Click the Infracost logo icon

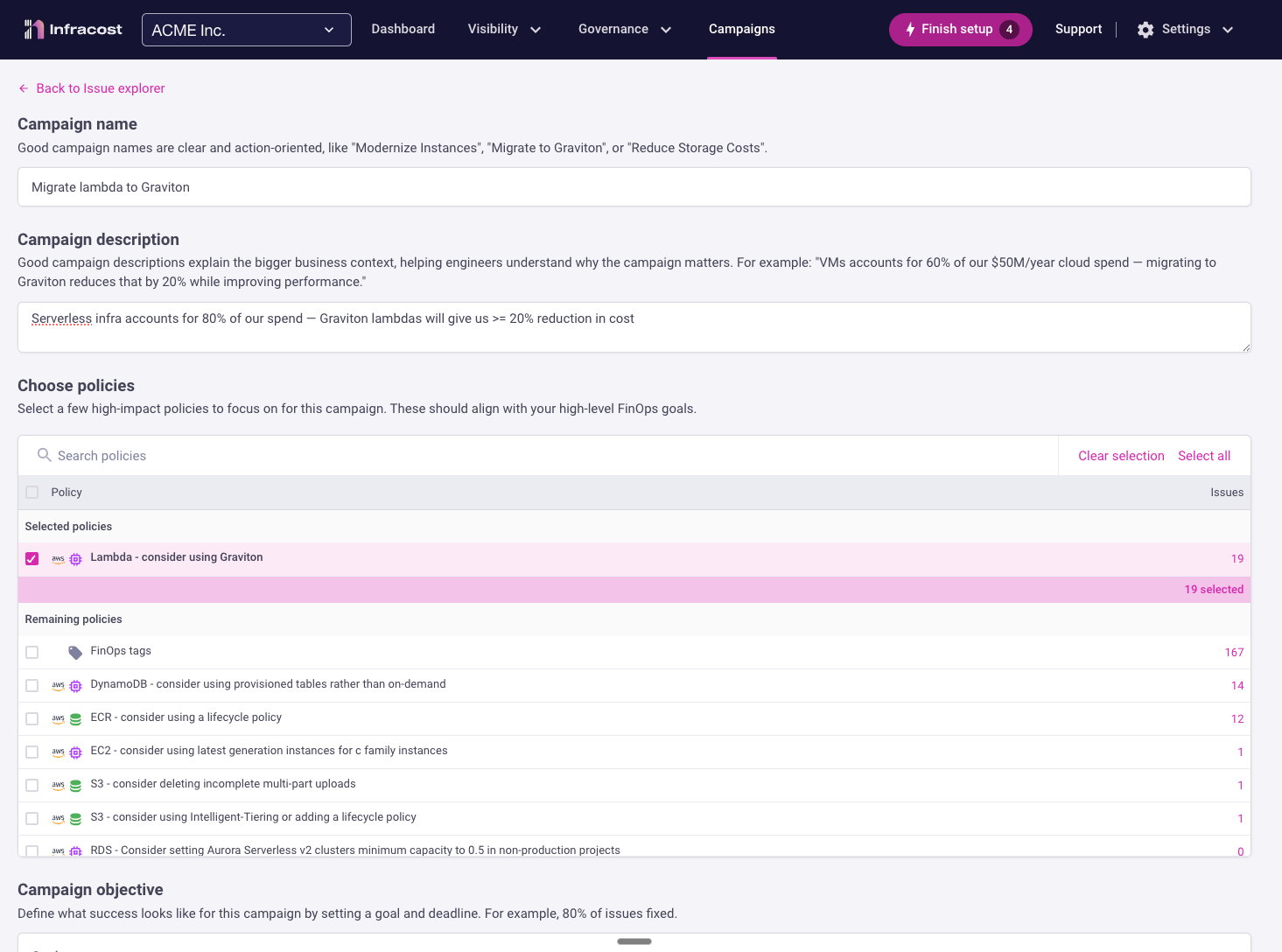point(33,30)
